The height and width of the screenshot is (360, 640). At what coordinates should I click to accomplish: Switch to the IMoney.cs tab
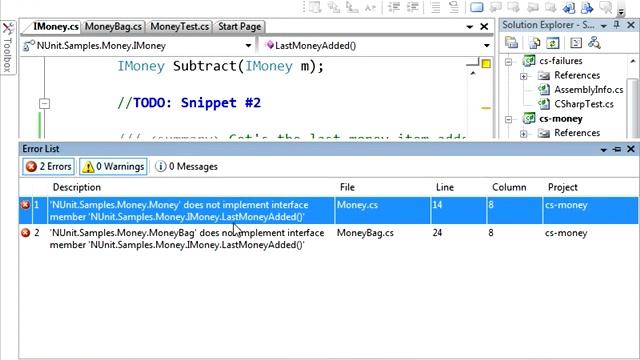coord(56,27)
